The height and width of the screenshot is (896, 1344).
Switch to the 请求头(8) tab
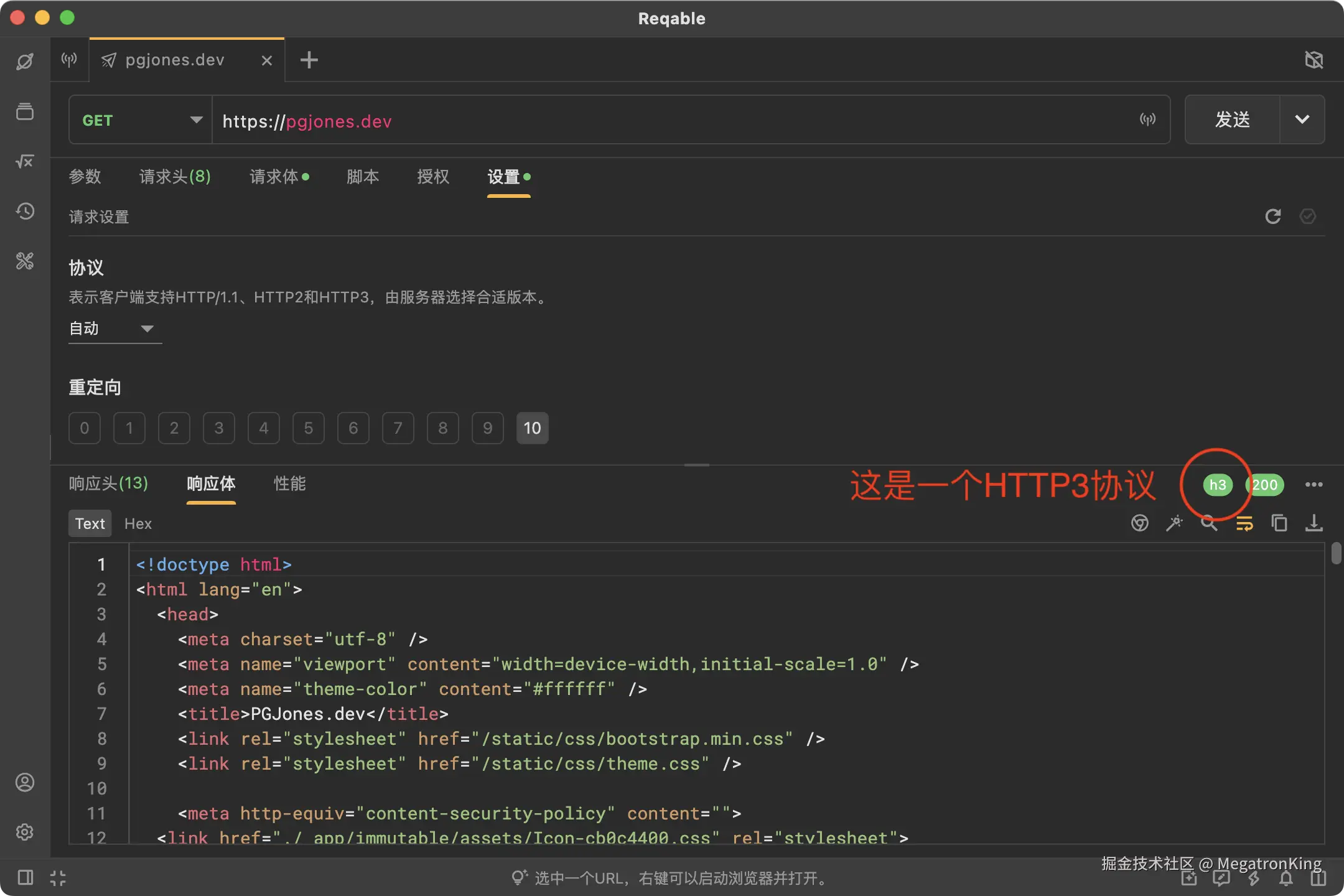click(175, 177)
